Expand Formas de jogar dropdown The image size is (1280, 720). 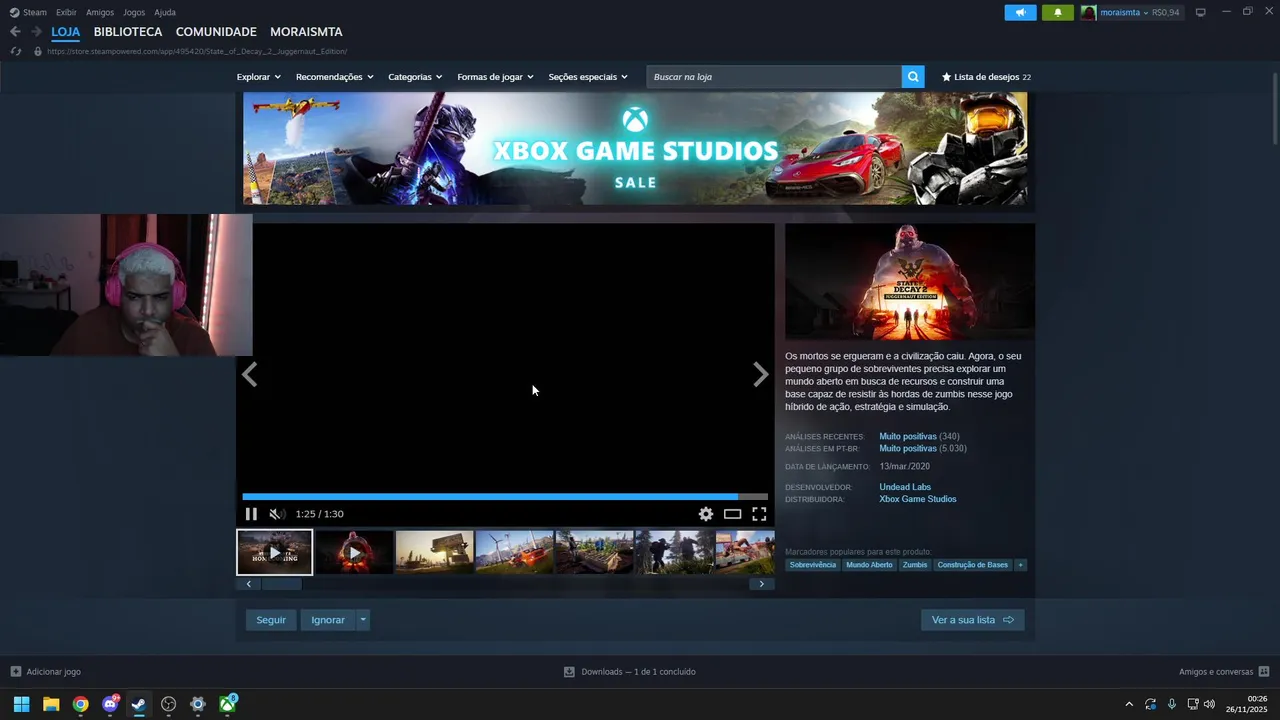[x=495, y=77]
